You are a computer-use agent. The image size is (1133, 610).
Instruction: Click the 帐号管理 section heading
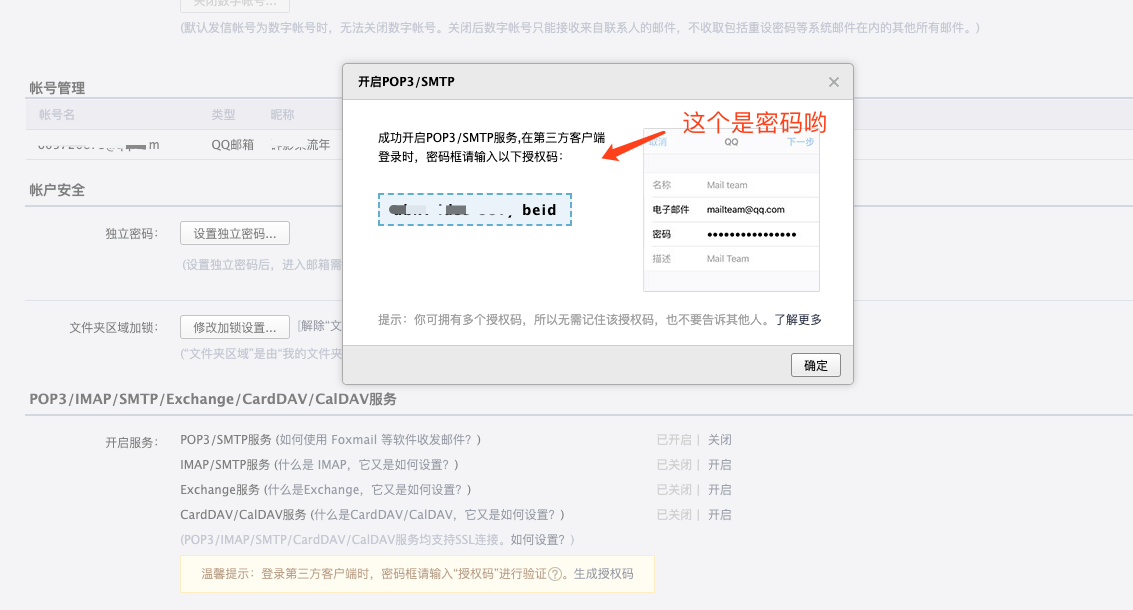coord(57,88)
